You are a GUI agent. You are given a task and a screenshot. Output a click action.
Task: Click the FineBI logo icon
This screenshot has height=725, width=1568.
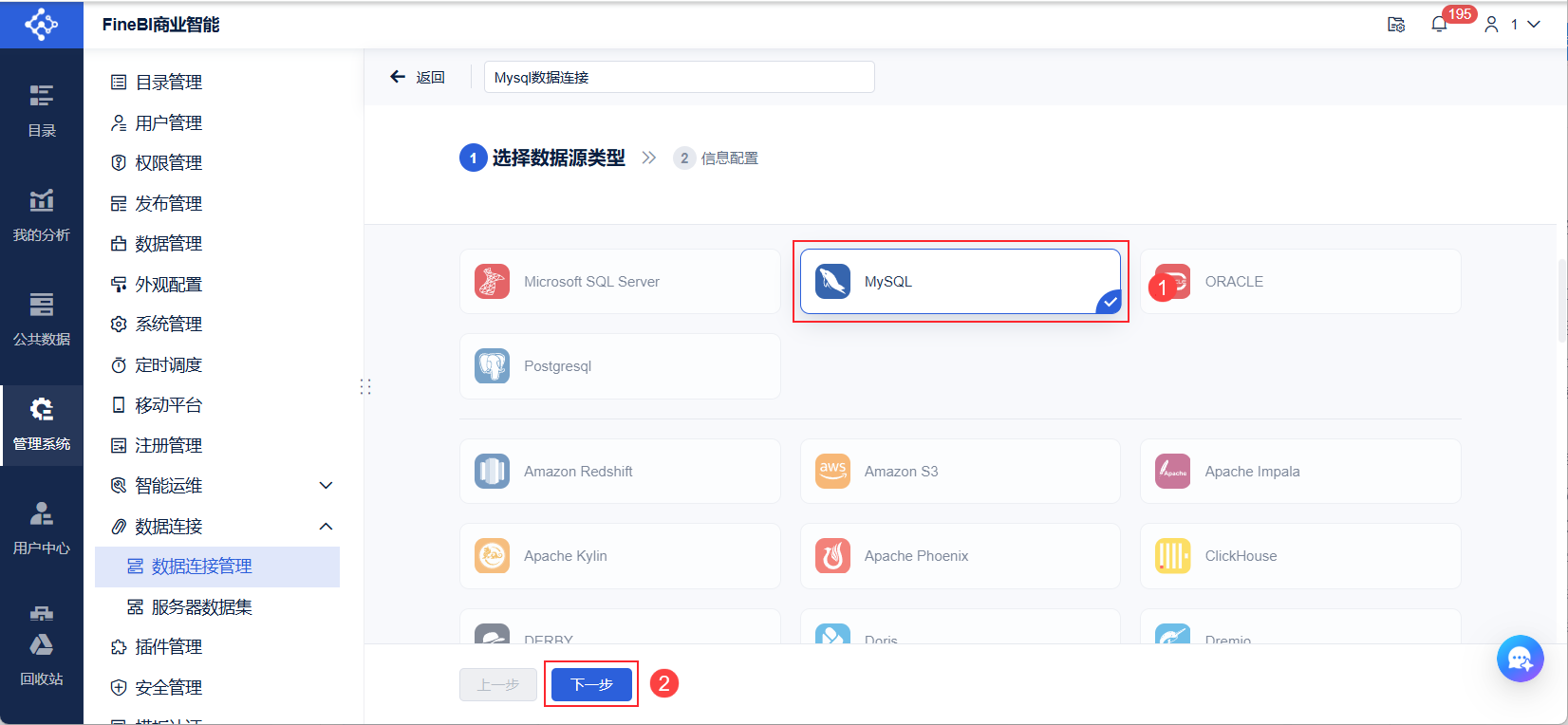(x=41, y=24)
